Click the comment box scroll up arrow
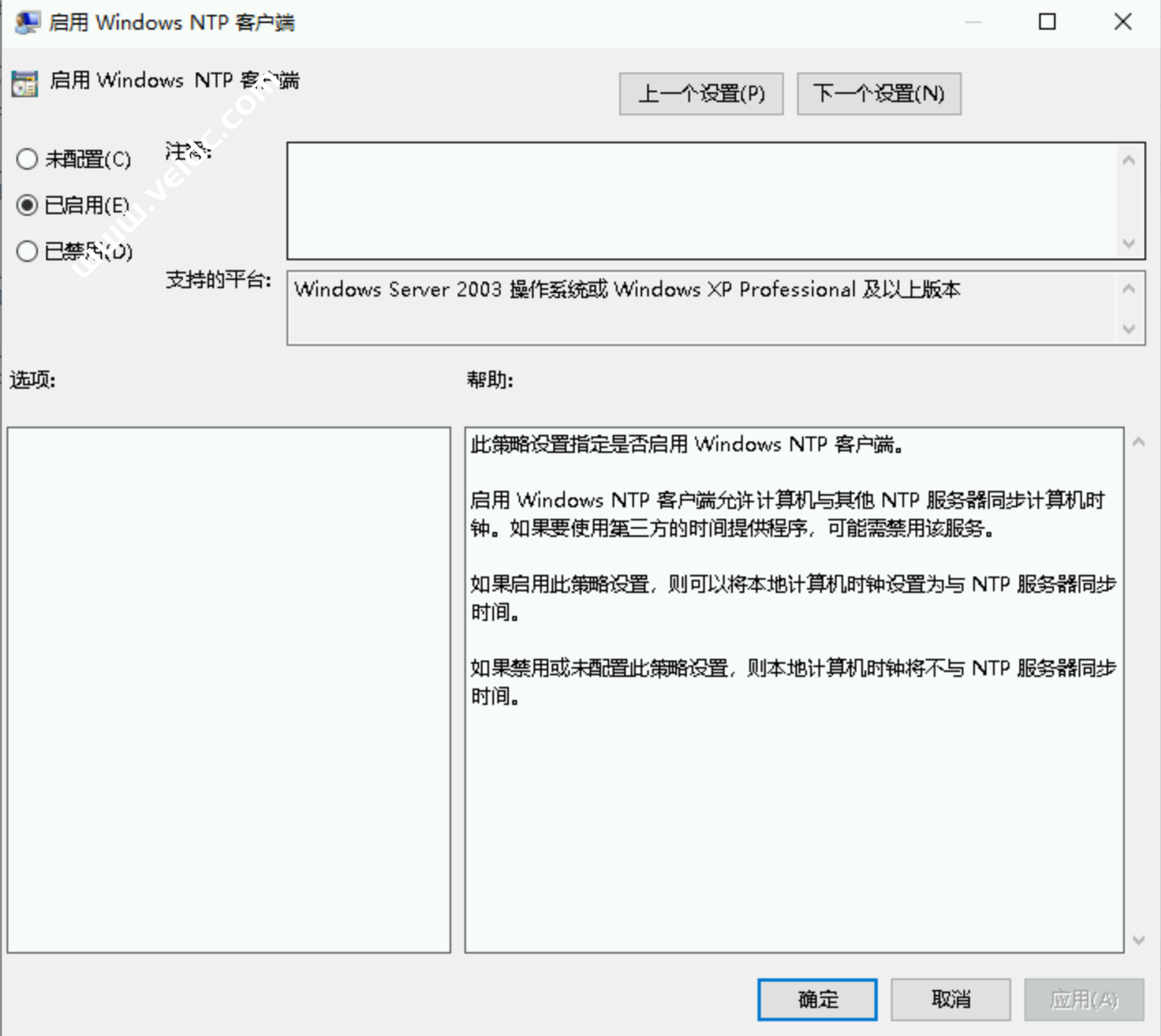Image resolution: width=1161 pixels, height=1036 pixels. [x=1129, y=160]
